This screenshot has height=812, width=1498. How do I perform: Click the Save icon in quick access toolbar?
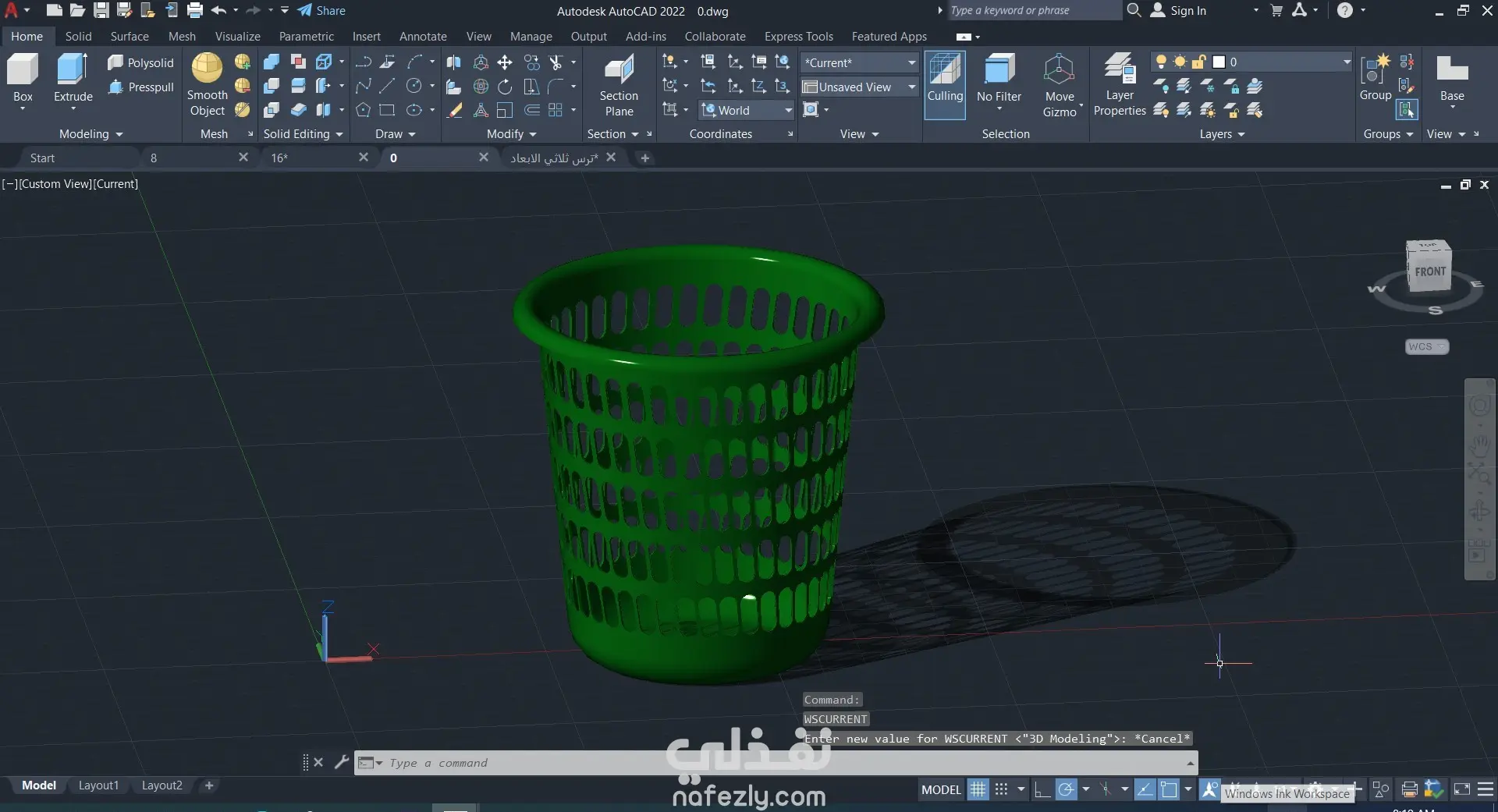[x=101, y=11]
